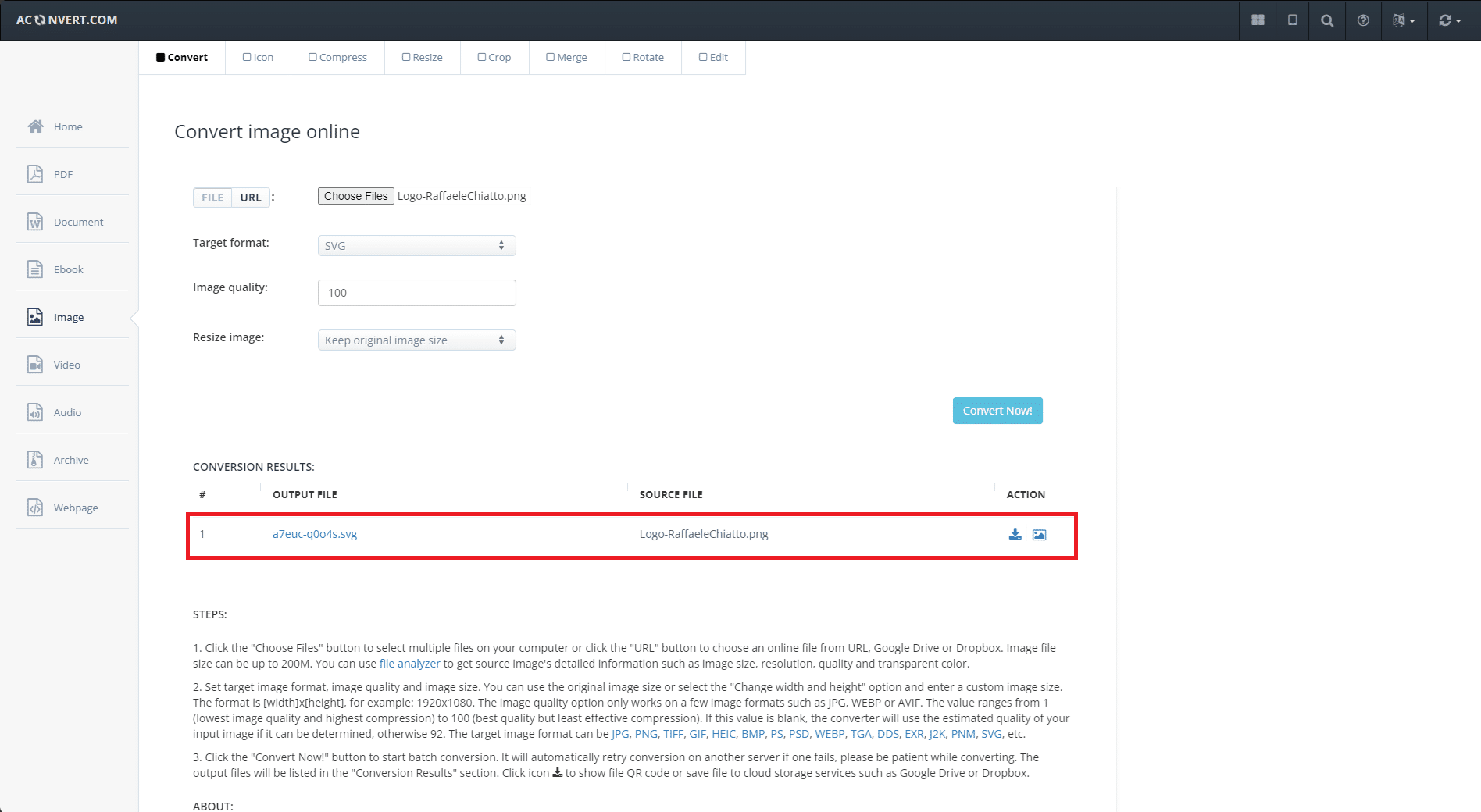Switch to the Convert tab

coord(182,58)
